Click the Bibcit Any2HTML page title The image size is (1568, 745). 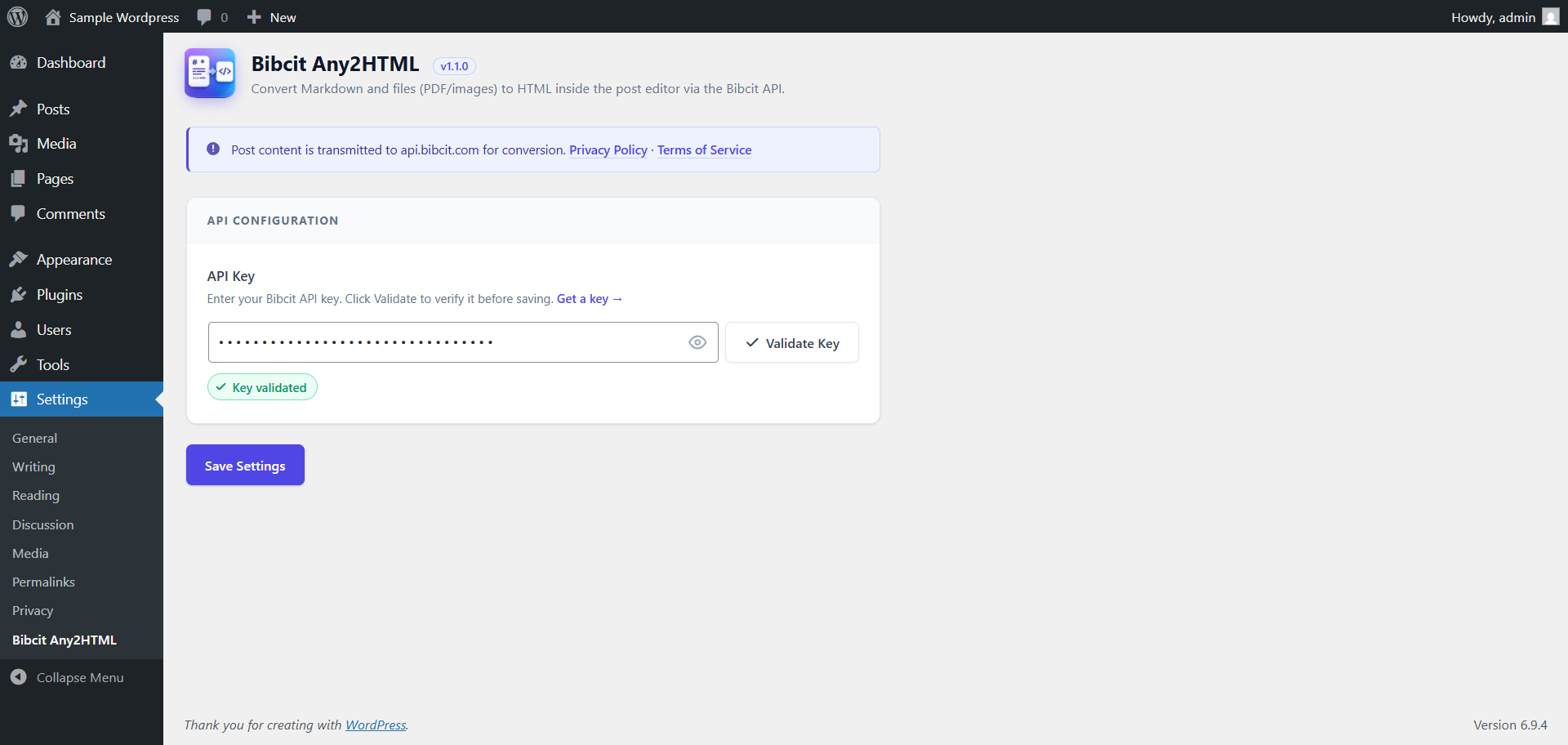click(x=335, y=64)
